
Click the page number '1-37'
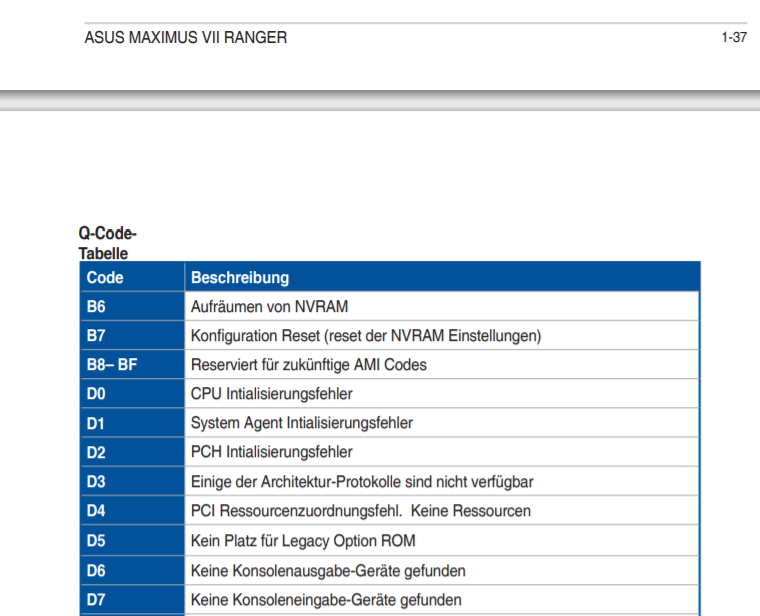tap(734, 37)
